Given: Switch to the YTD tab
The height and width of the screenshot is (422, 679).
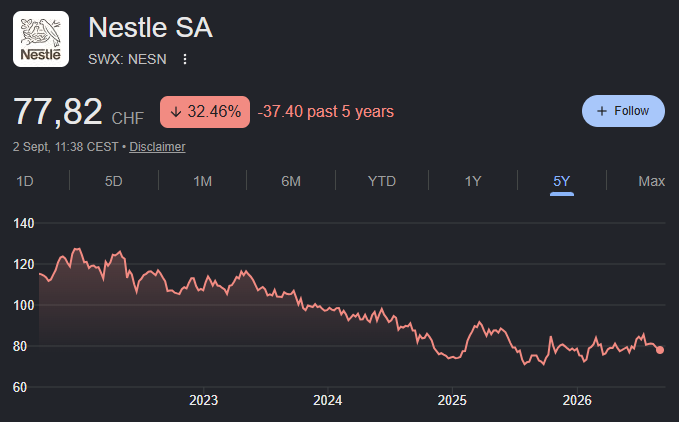Looking at the screenshot, I should click(382, 181).
